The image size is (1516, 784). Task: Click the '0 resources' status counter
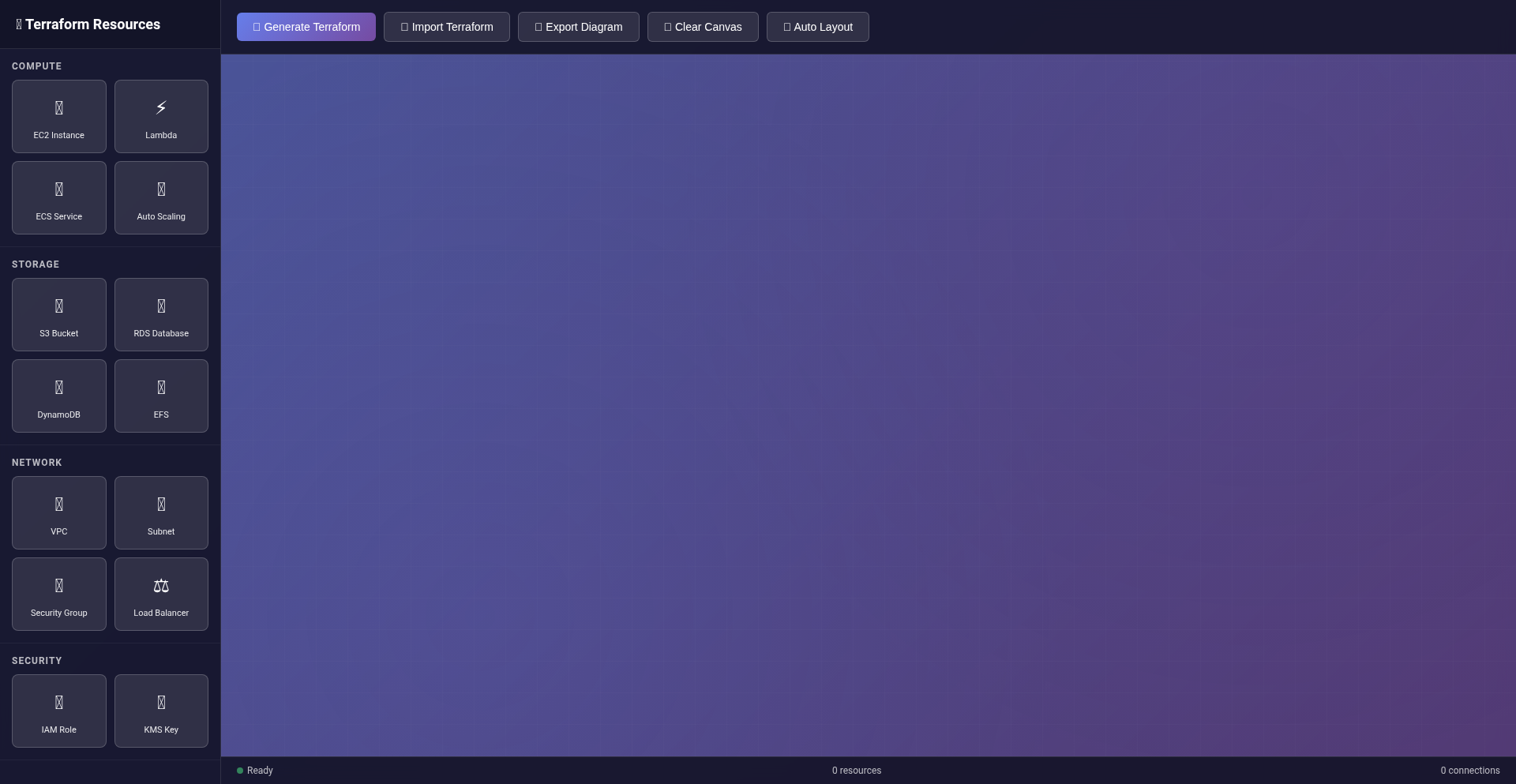click(857, 771)
